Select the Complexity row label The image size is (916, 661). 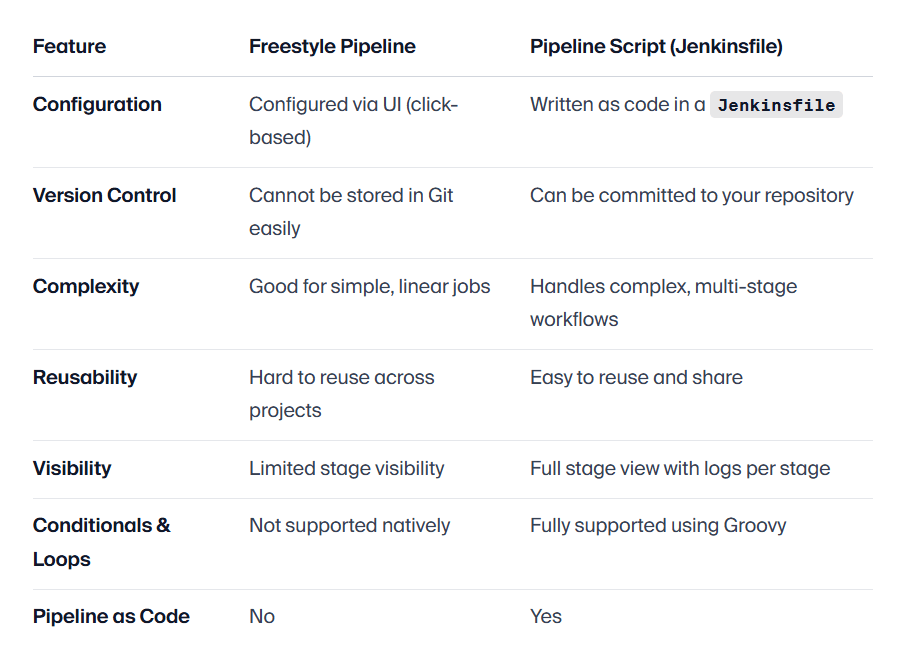(x=86, y=286)
